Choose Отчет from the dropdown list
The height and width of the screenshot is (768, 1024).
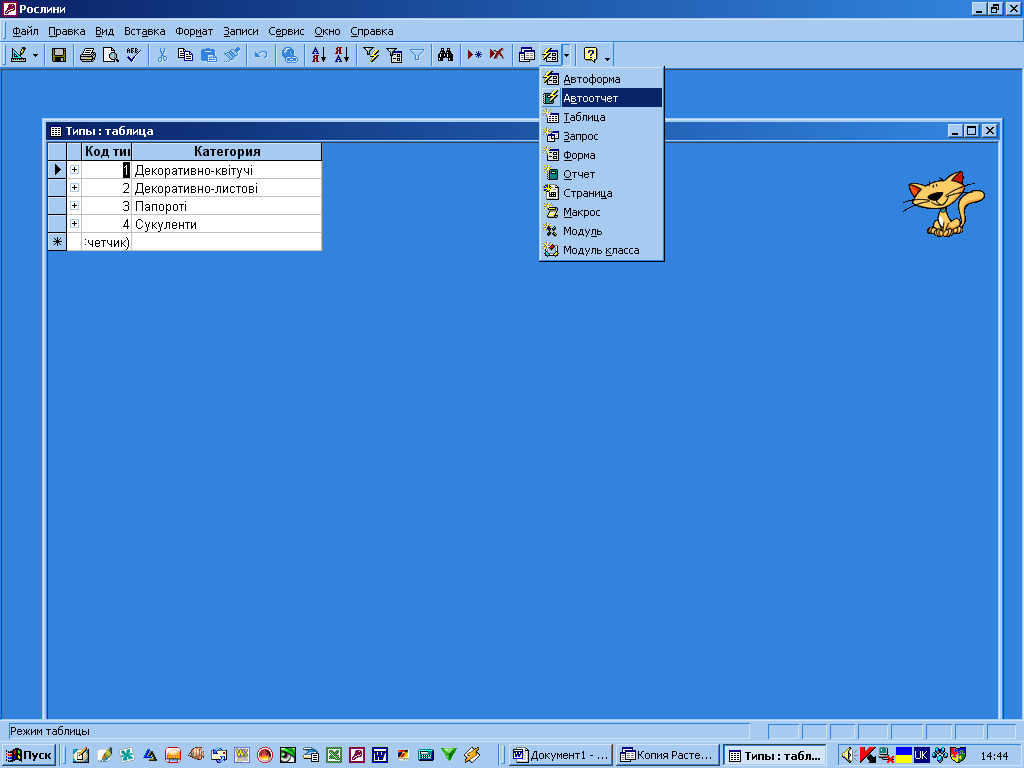[601, 174]
